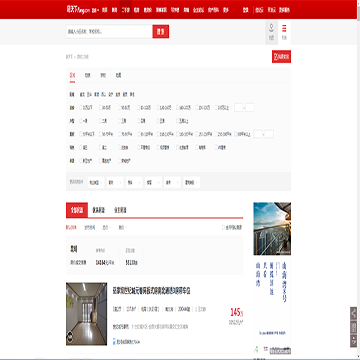Click the QR code icon on right edge

coord(353,327)
